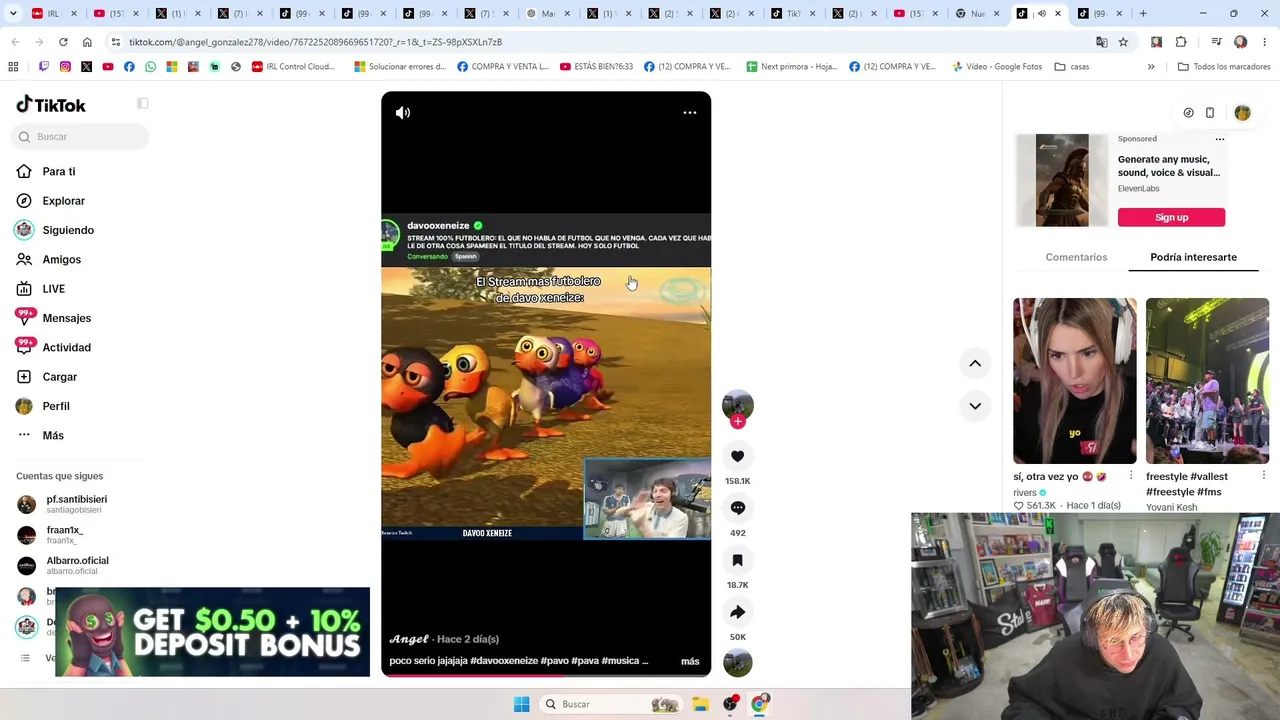This screenshot has width=1280, height=720.
Task: Share the video via the arrow icon
Action: (x=737, y=612)
